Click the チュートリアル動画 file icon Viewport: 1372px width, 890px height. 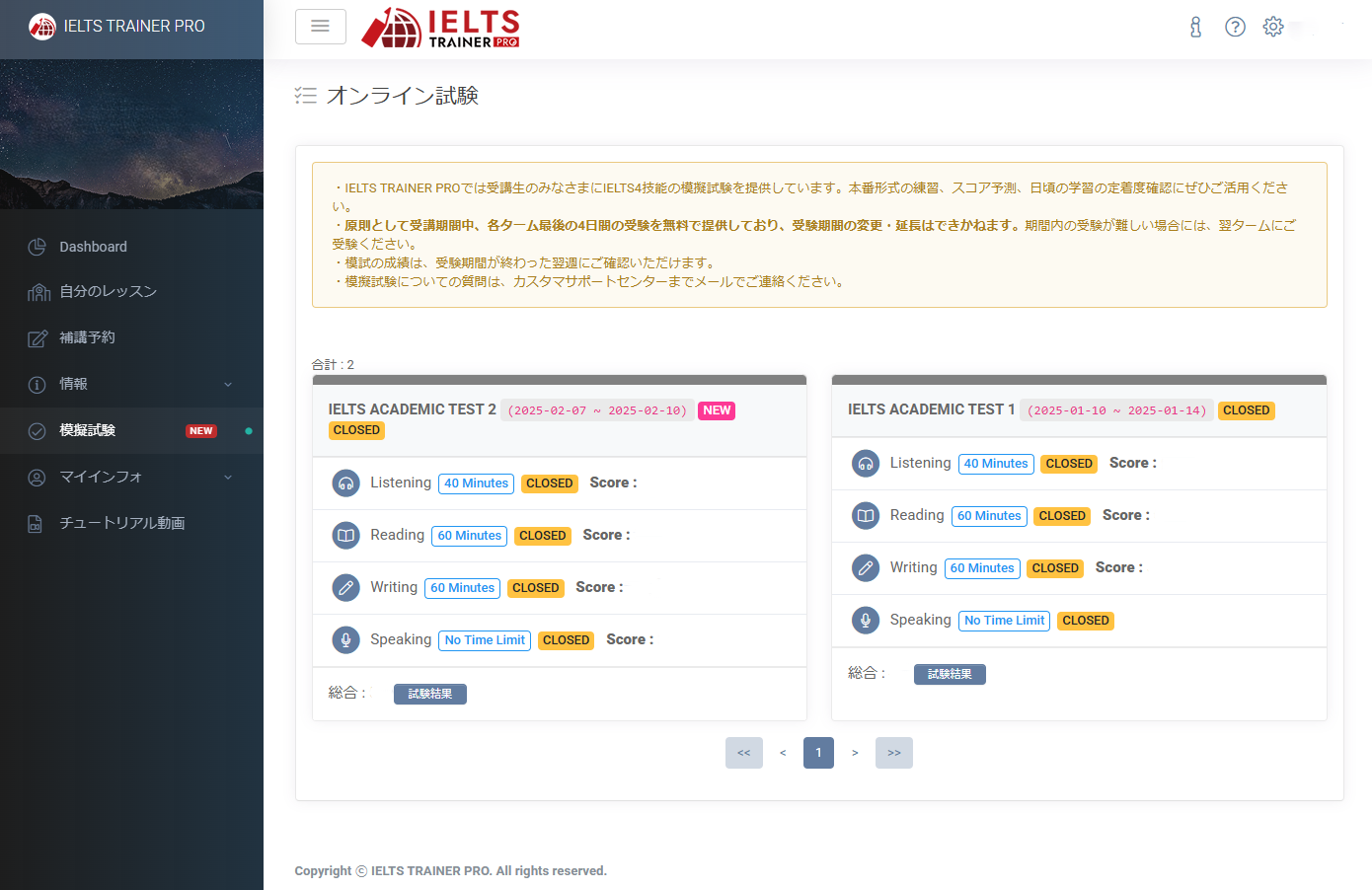point(36,524)
